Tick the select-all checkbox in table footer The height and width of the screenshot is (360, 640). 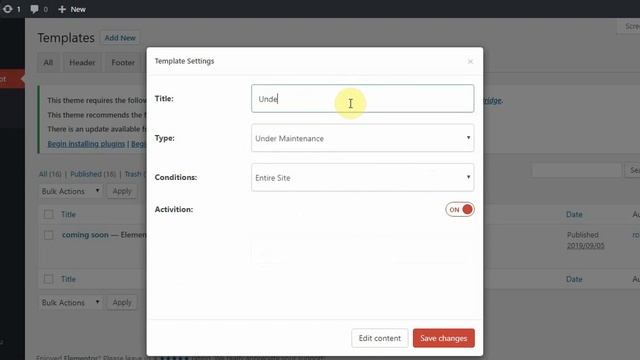(49, 279)
